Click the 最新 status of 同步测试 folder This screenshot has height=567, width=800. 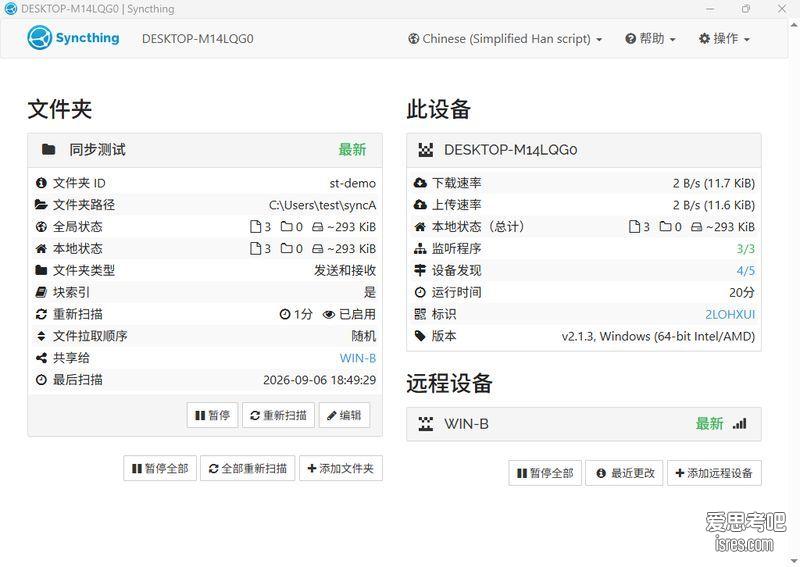coord(352,150)
